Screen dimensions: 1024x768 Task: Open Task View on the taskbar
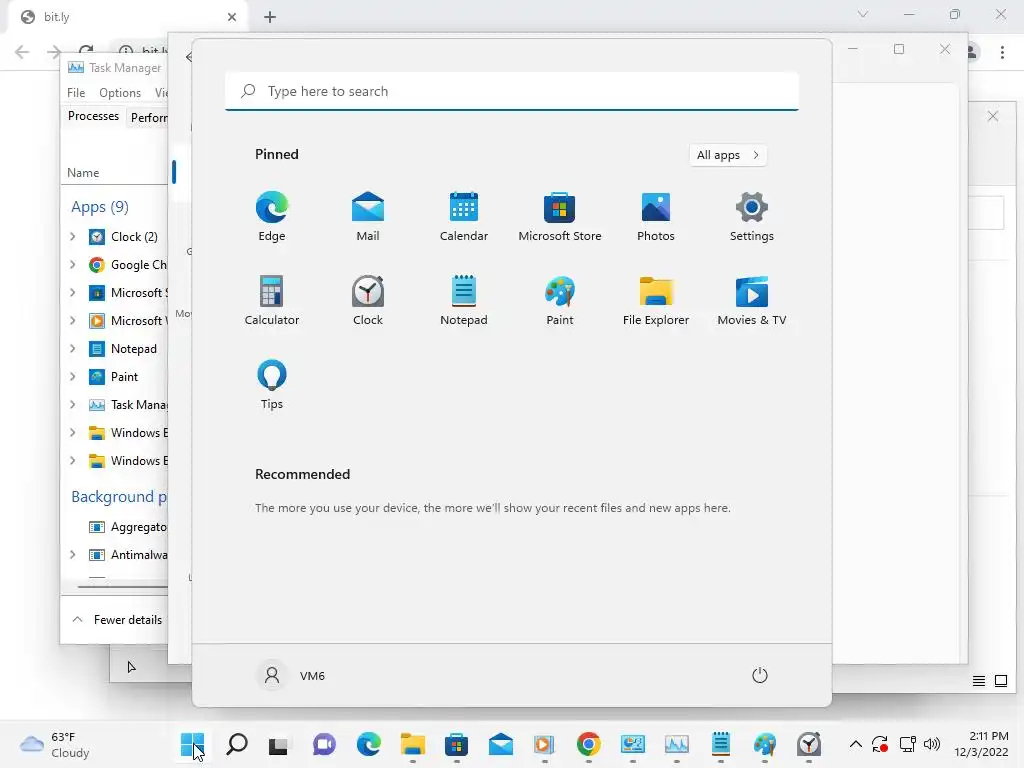[x=279, y=744]
